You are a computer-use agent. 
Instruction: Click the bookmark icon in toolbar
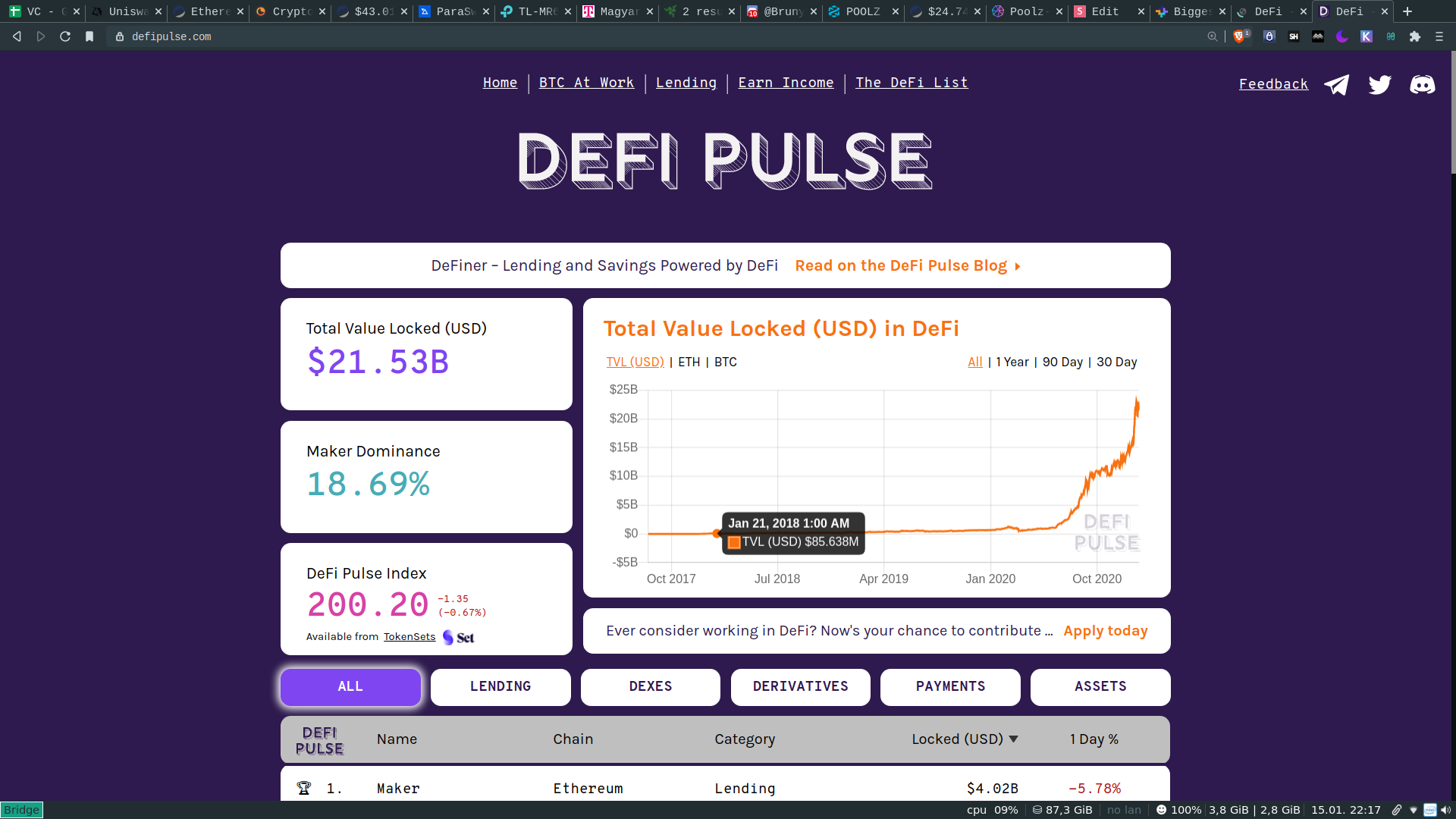(x=89, y=36)
